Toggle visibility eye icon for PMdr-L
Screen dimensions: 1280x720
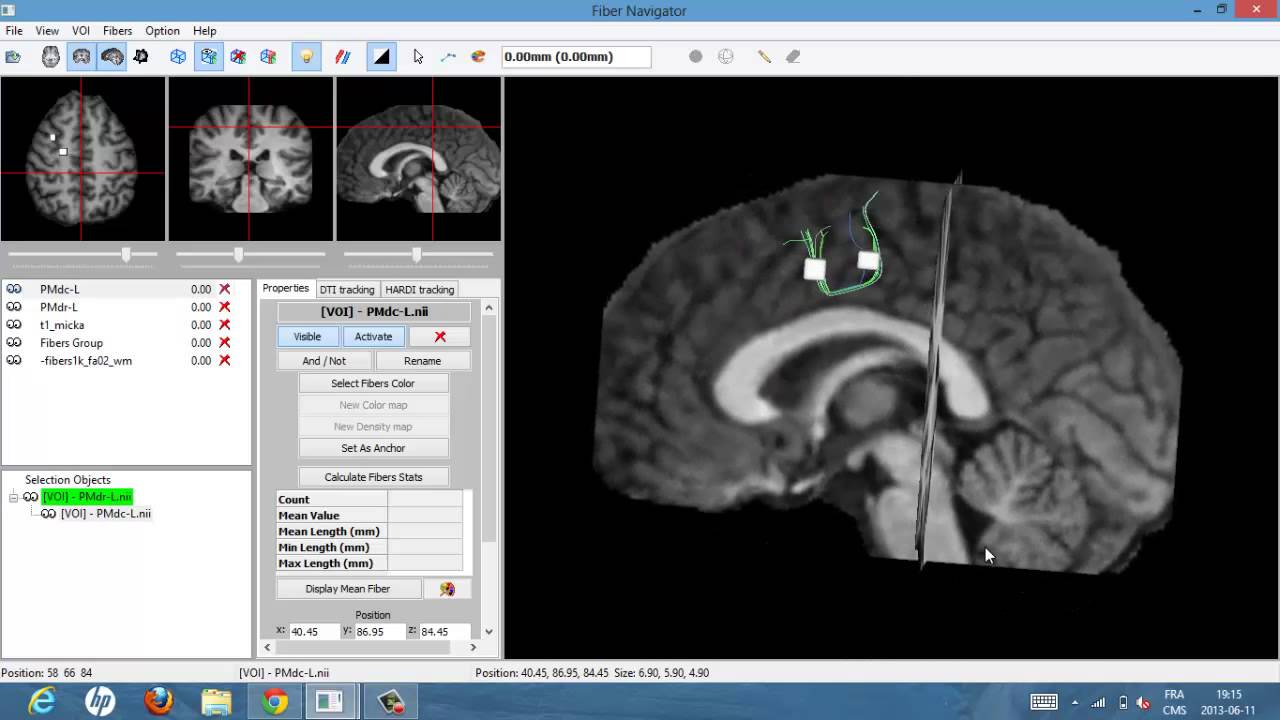pyautogui.click(x=14, y=307)
